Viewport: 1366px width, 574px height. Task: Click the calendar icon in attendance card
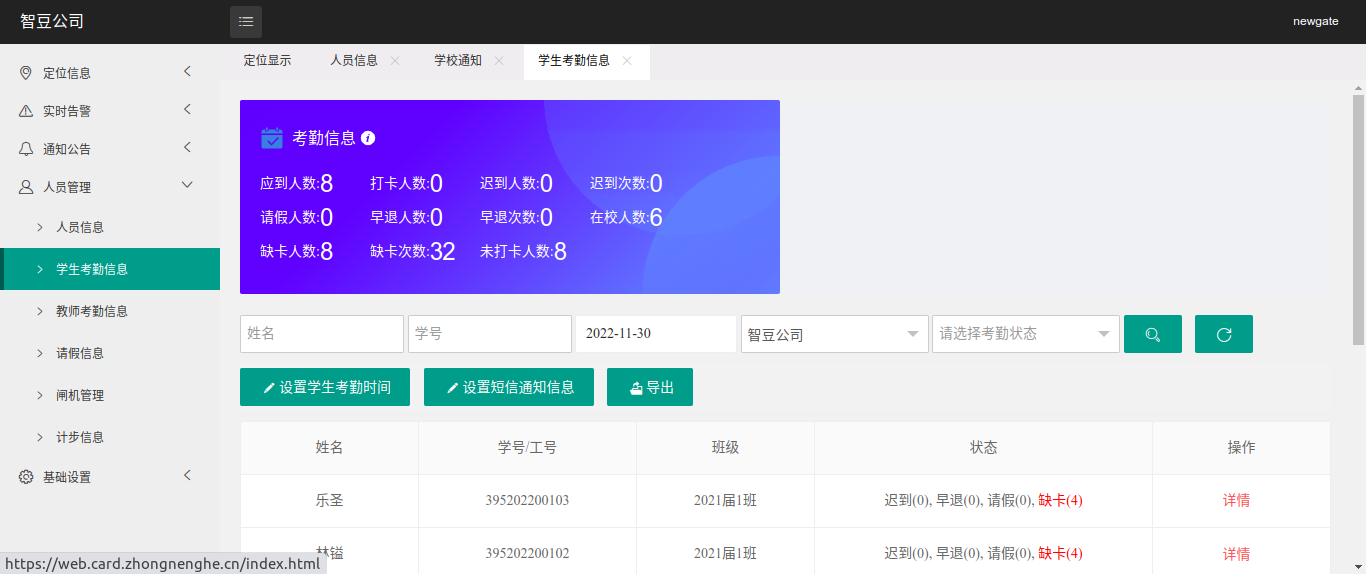[x=272, y=138]
